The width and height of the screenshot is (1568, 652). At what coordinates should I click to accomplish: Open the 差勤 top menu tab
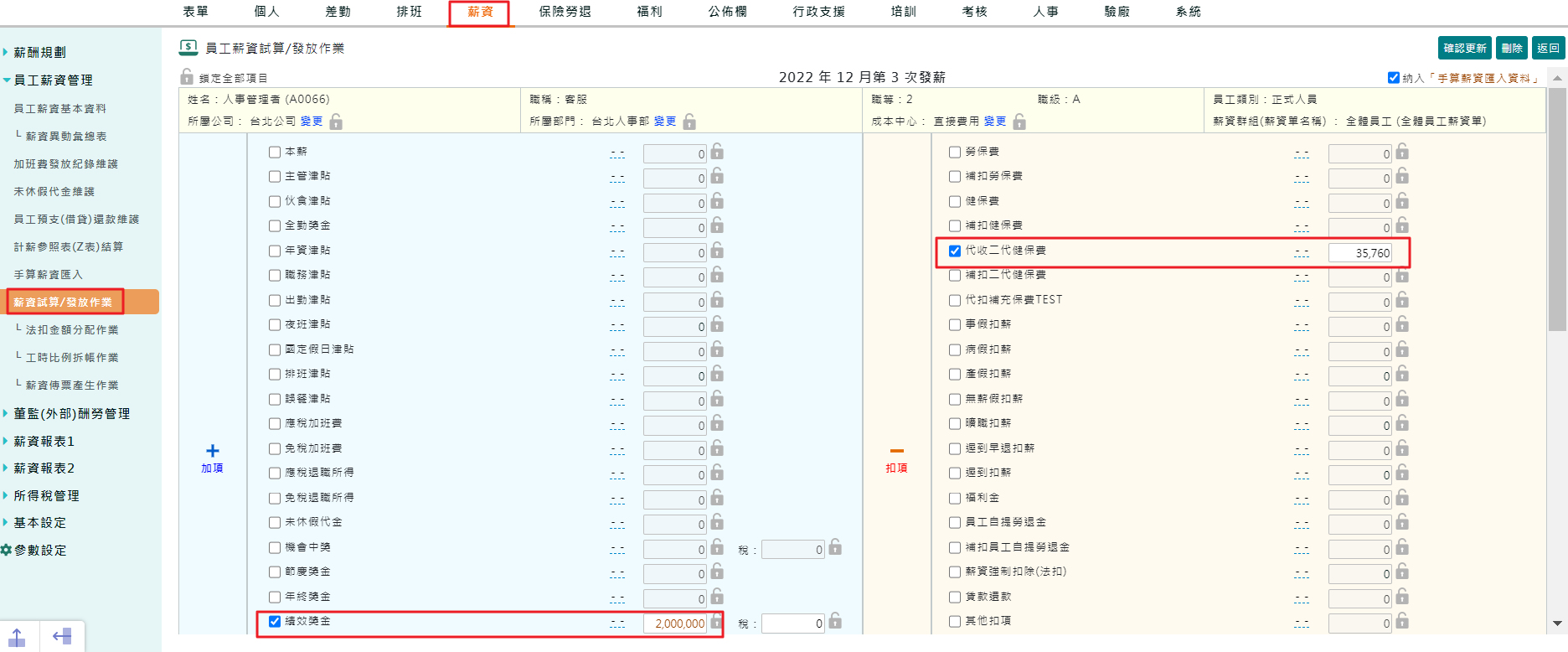click(338, 12)
